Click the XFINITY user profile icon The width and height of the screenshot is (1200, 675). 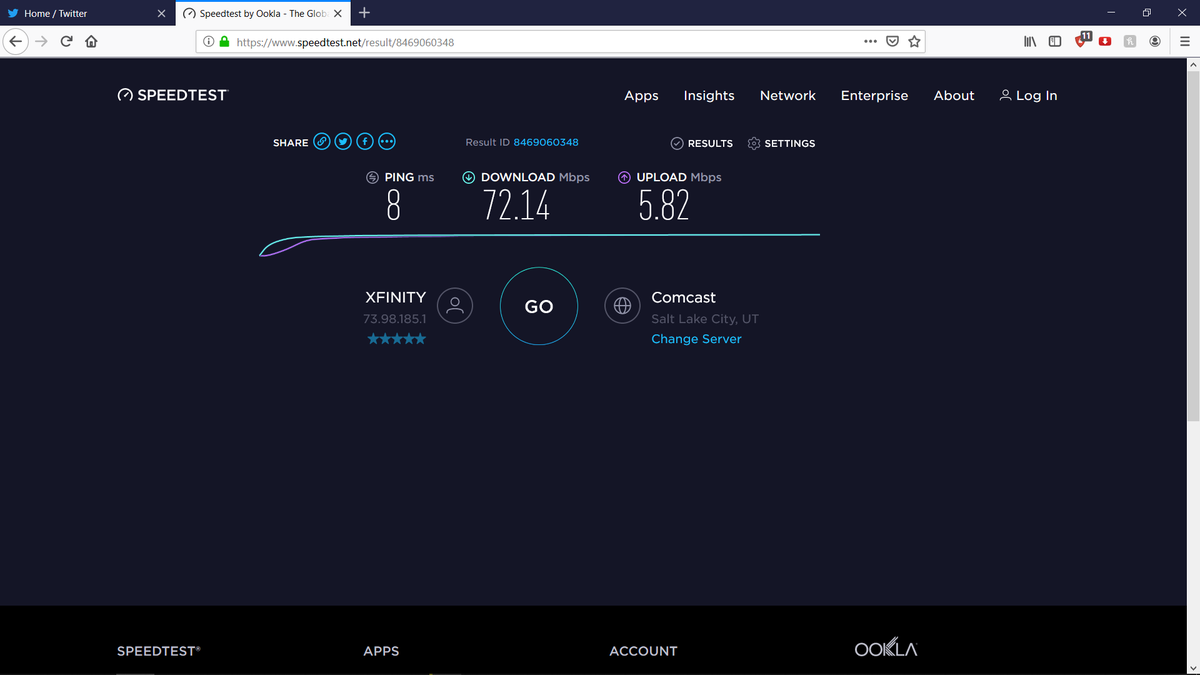tap(455, 306)
